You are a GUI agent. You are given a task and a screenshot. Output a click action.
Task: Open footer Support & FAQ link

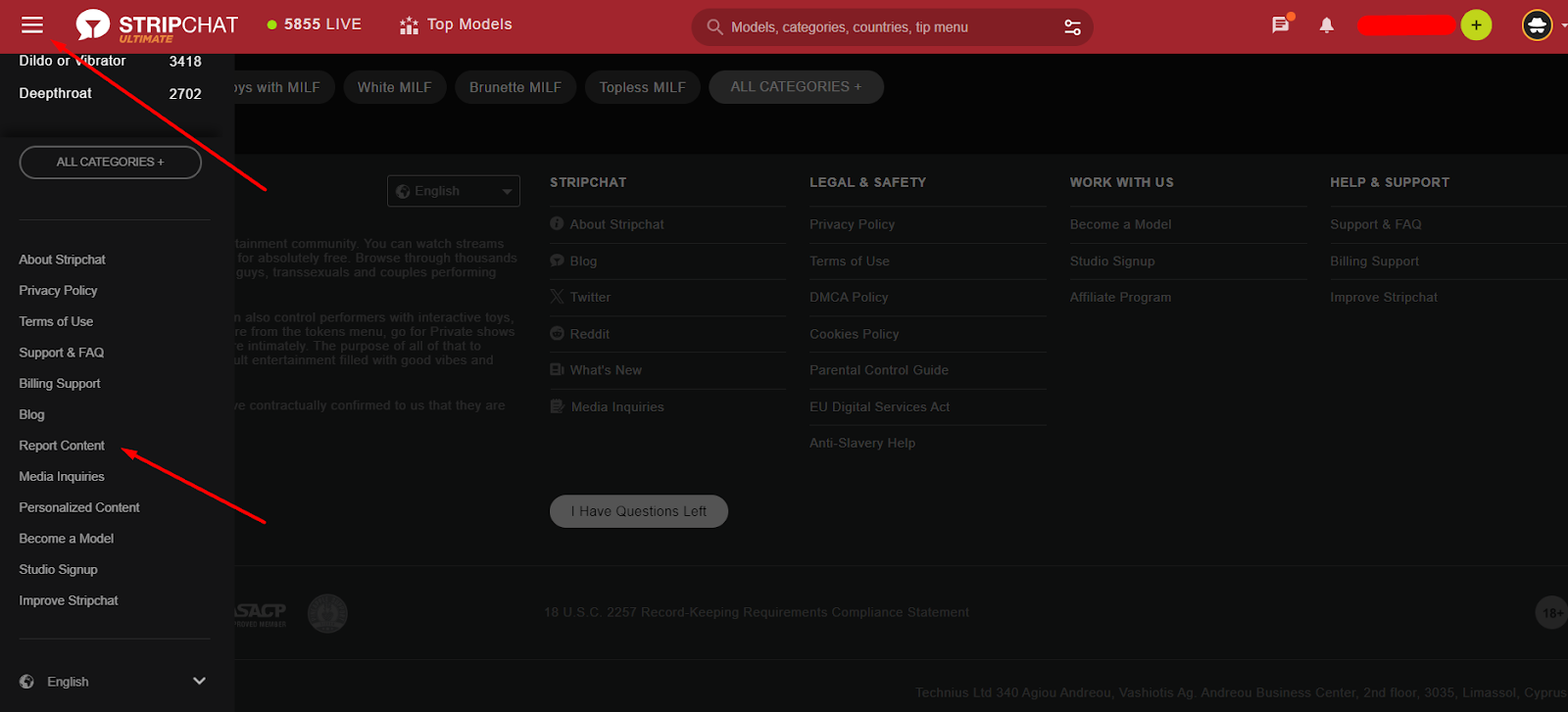(1375, 224)
